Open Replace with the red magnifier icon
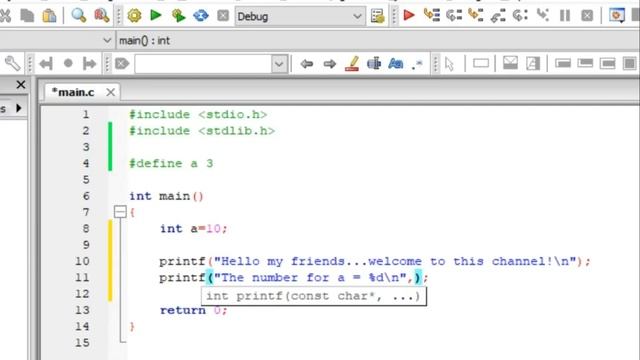 pyautogui.click(x=101, y=16)
